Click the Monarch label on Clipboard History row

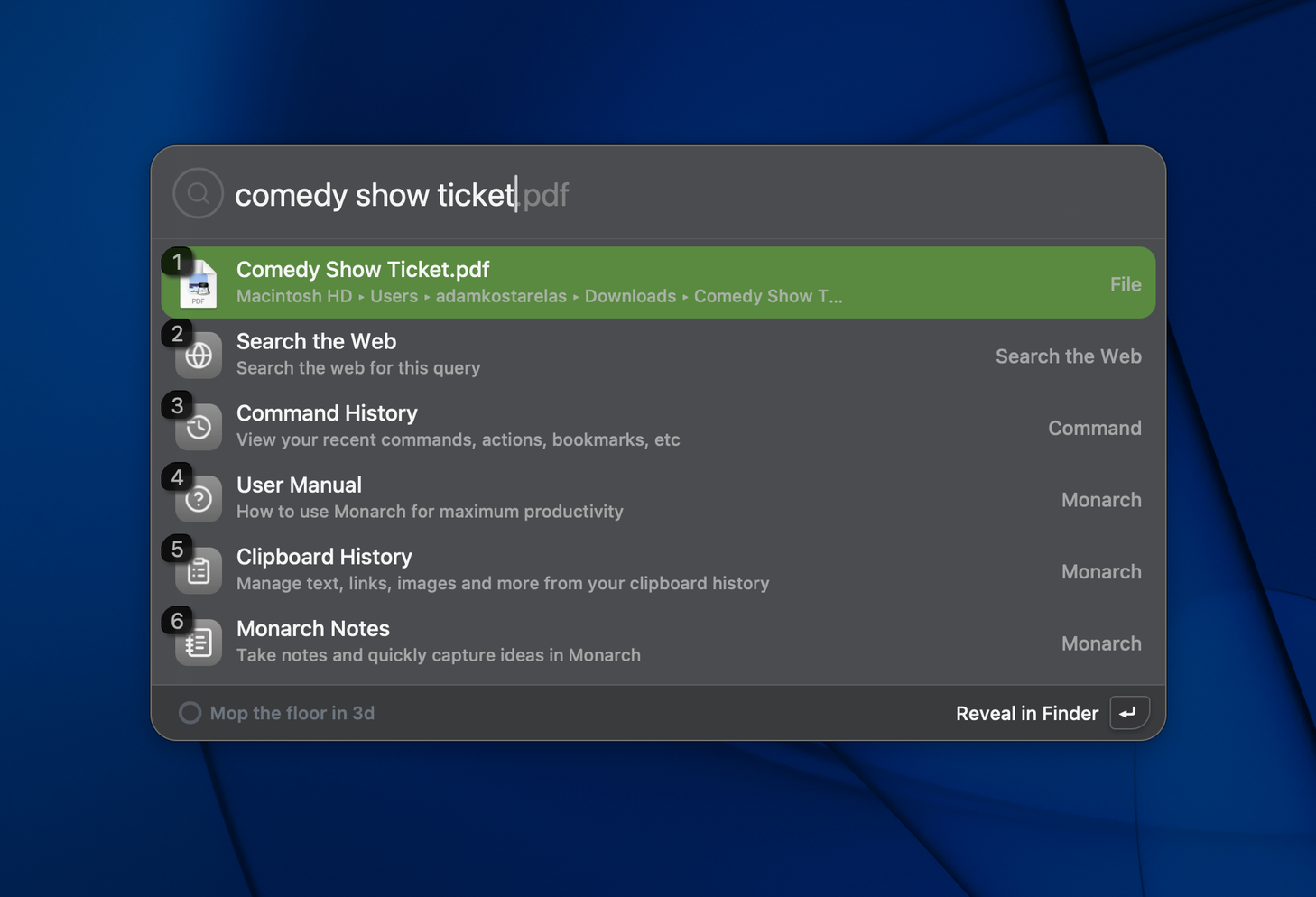pyautogui.click(x=1101, y=571)
